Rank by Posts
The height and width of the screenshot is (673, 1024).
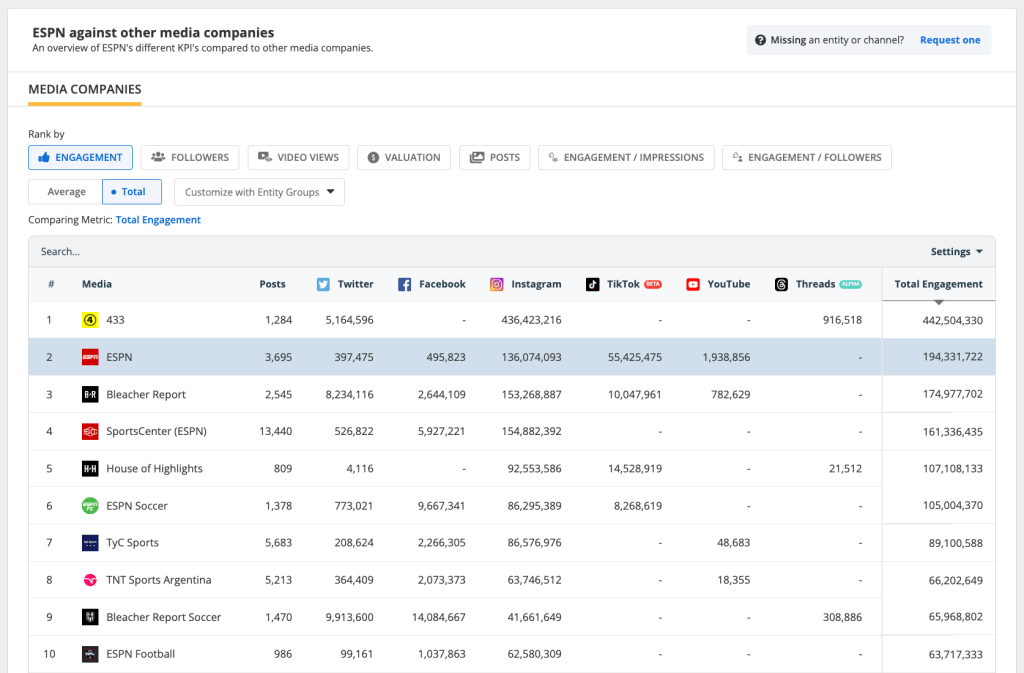pyautogui.click(x=494, y=157)
